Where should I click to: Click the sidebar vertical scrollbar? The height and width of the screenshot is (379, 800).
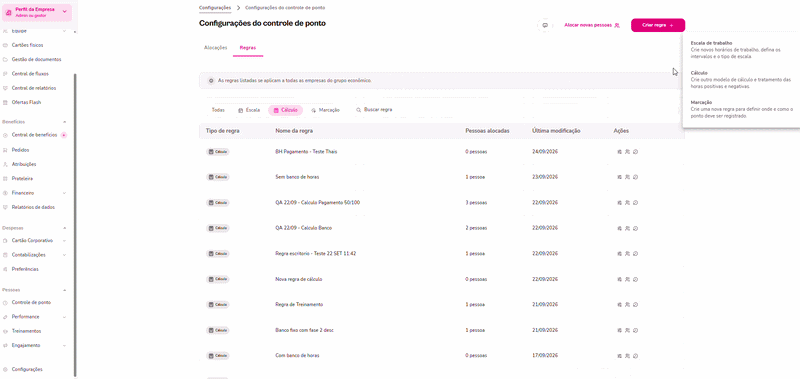tap(75, 224)
